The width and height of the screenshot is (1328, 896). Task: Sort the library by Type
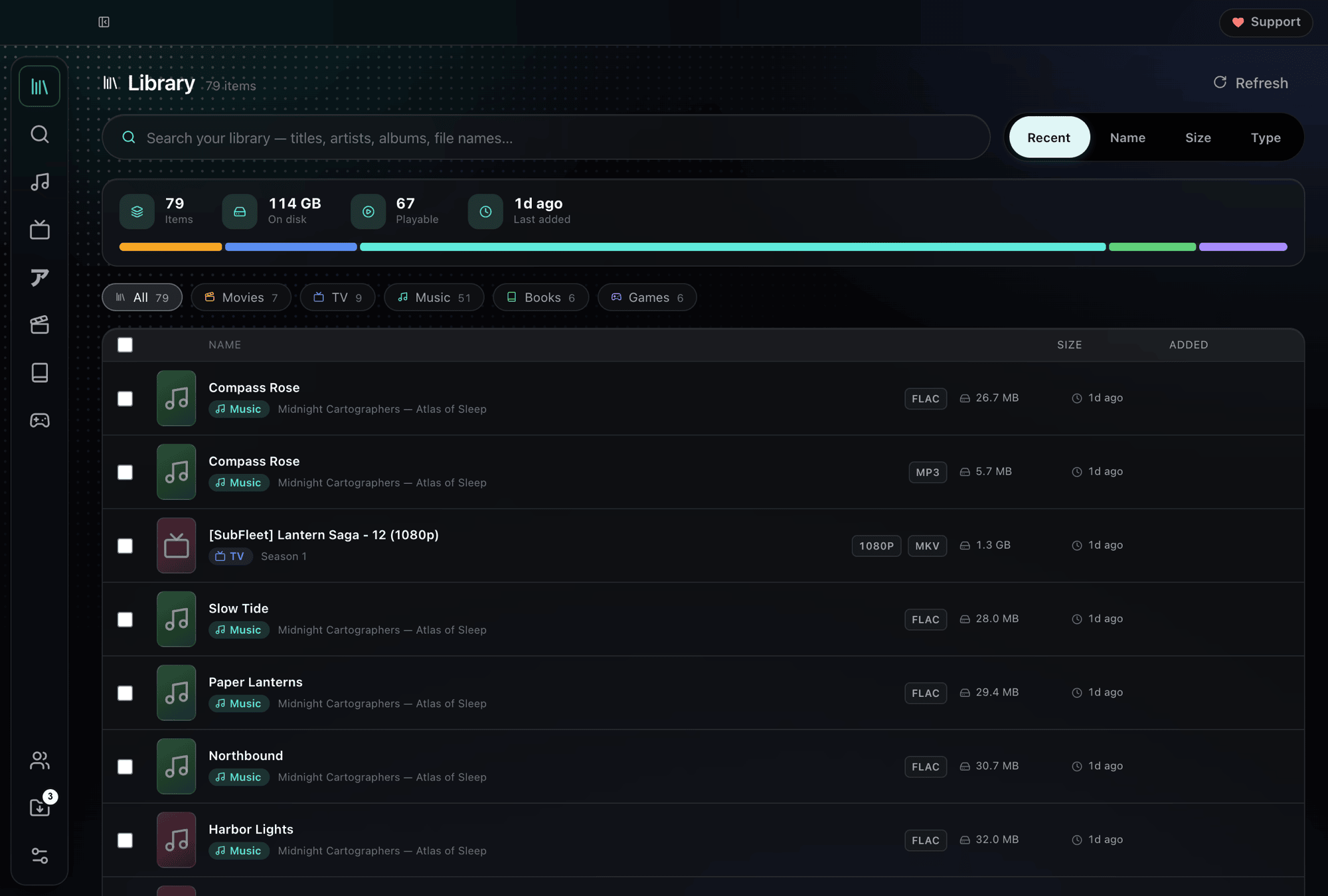tap(1266, 137)
